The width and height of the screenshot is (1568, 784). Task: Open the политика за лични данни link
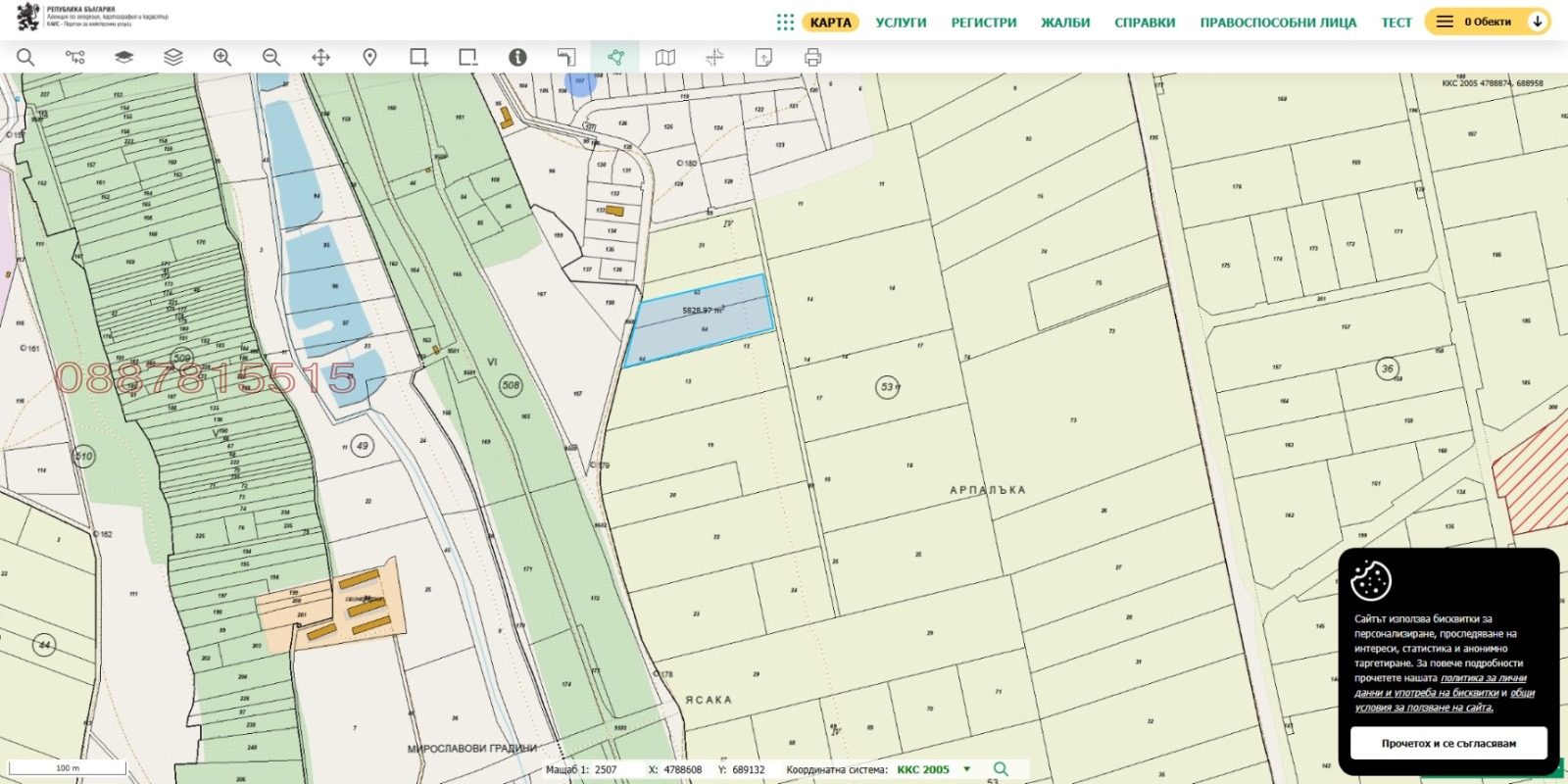[1483, 678]
